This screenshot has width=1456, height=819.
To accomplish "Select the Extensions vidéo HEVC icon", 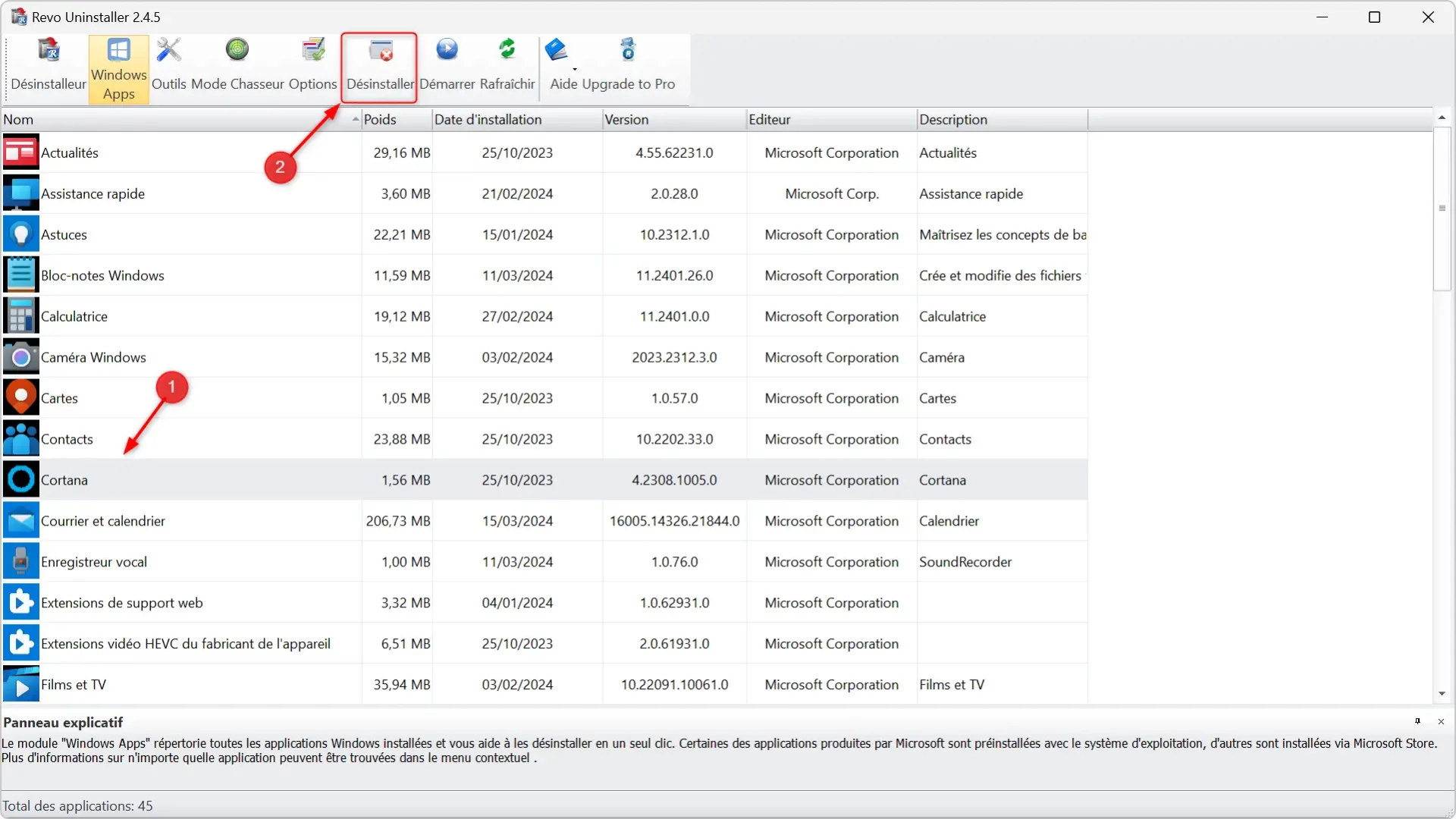I will click(x=20, y=644).
